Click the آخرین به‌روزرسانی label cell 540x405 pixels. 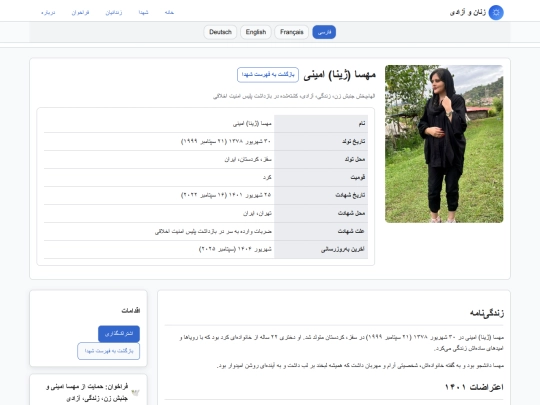(321, 249)
